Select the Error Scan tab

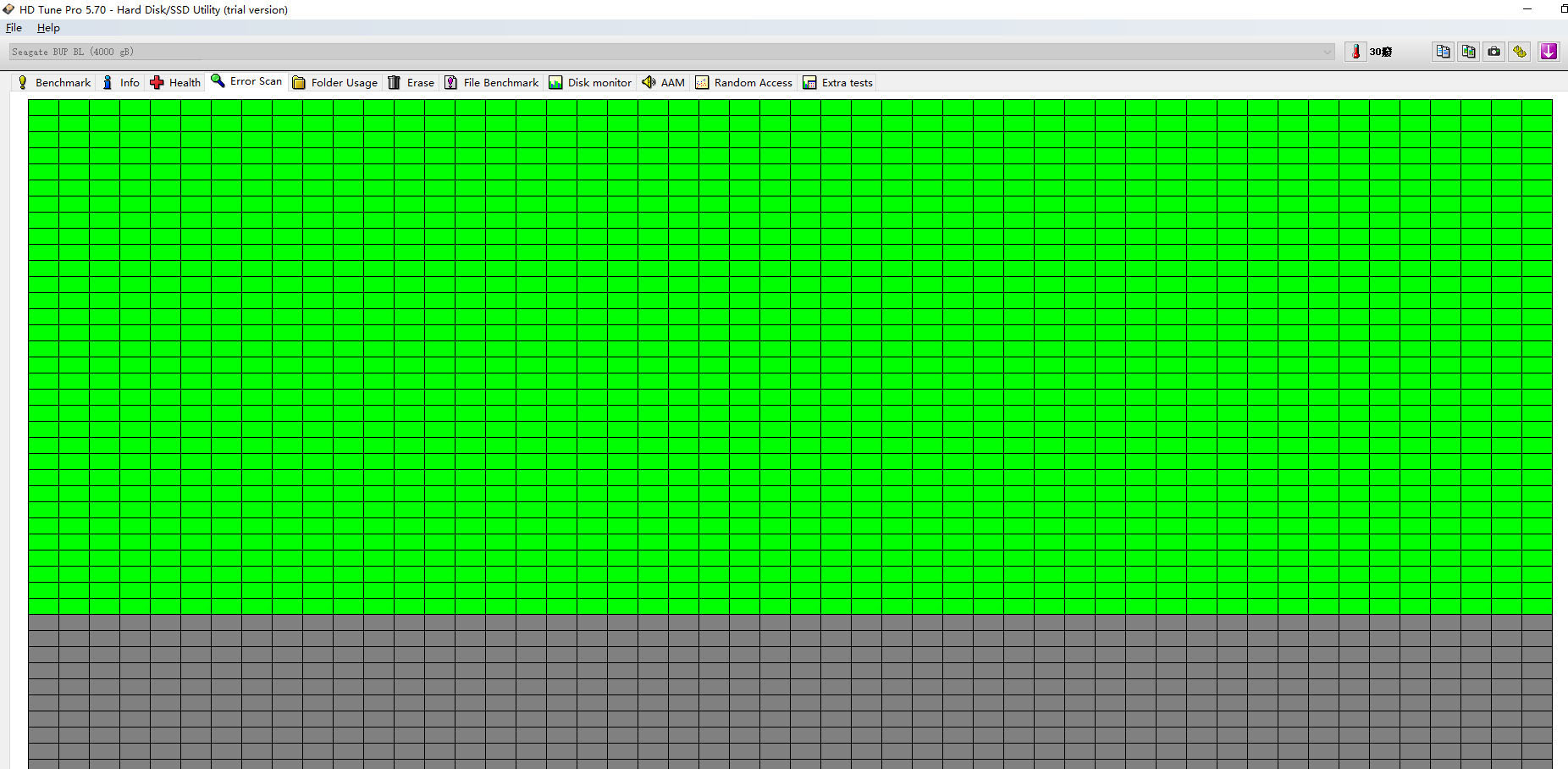tap(246, 81)
